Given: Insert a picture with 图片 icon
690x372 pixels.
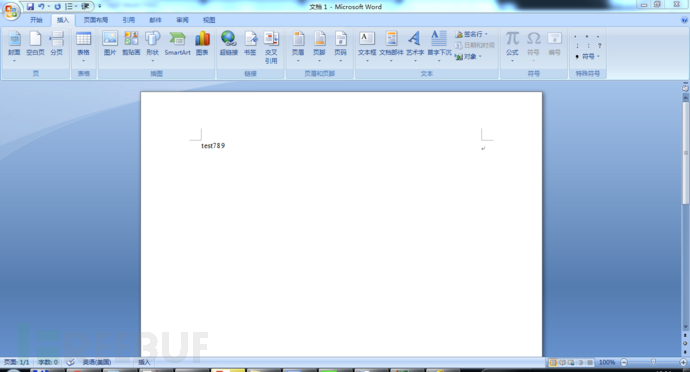Looking at the screenshot, I should (x=110, y=44).
